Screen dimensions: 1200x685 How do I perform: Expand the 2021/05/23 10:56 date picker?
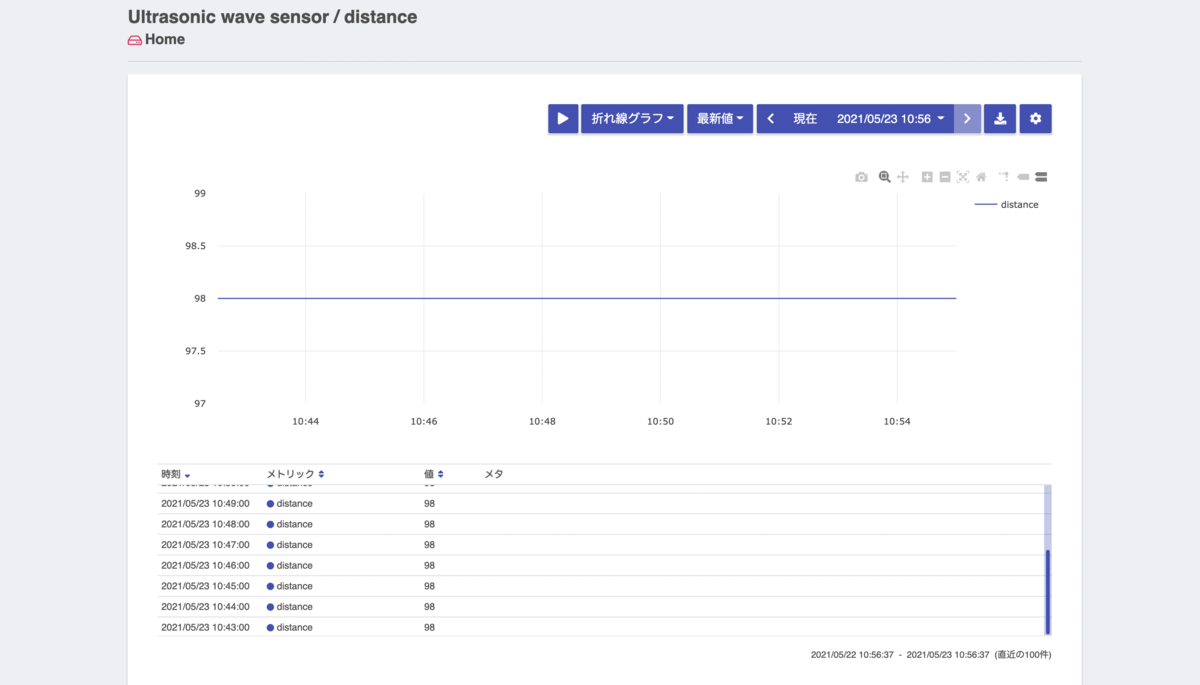890,118
